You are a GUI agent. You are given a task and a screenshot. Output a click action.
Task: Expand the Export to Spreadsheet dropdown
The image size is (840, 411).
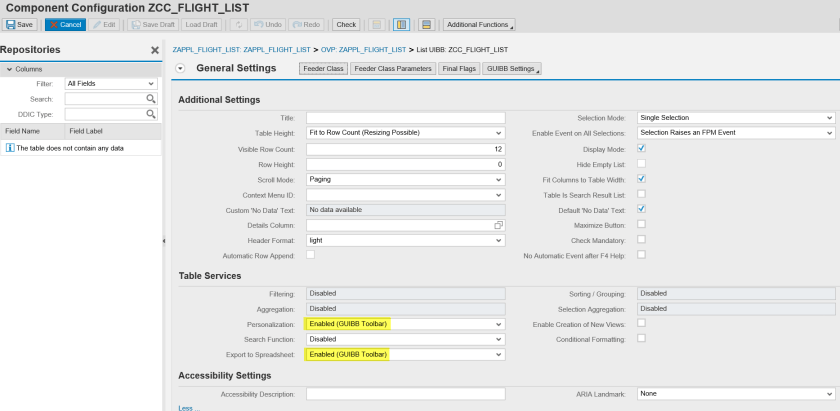click(498, 354)
